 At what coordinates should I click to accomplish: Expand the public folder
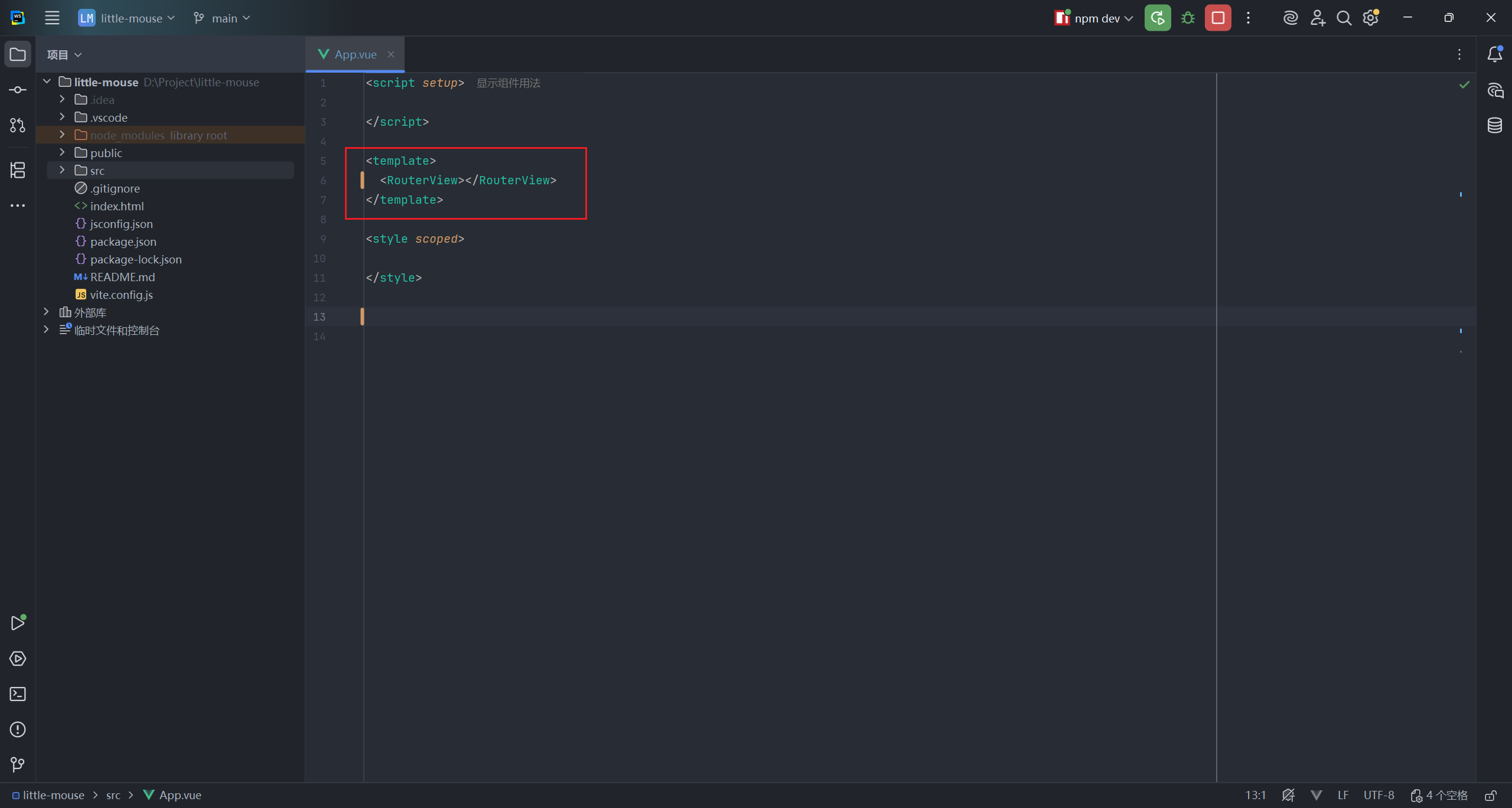(x=62, y=152)
